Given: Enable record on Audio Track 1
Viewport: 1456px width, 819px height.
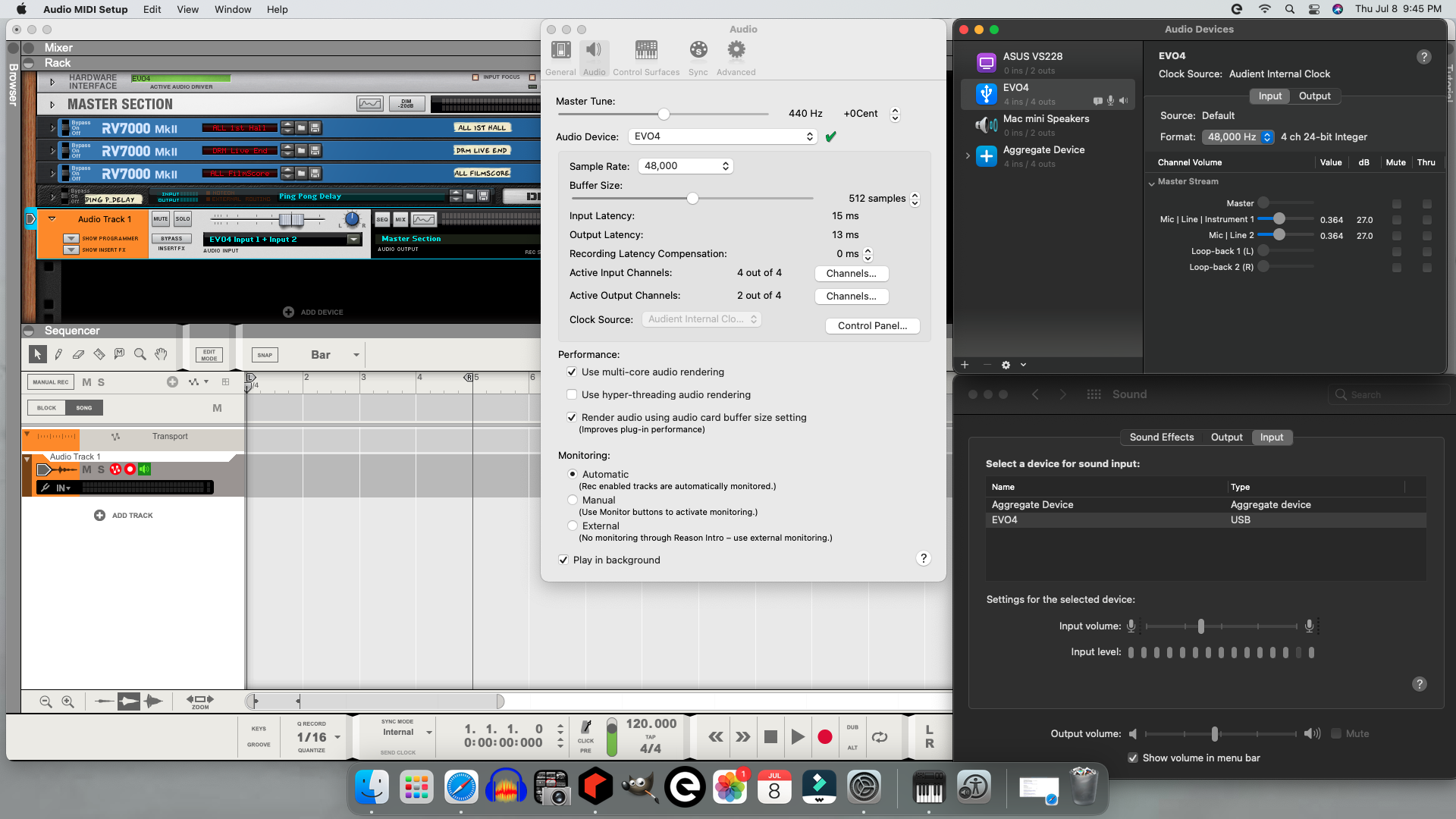Looking at the screenshot, I should pyautogui.click(x=130, y=469).
